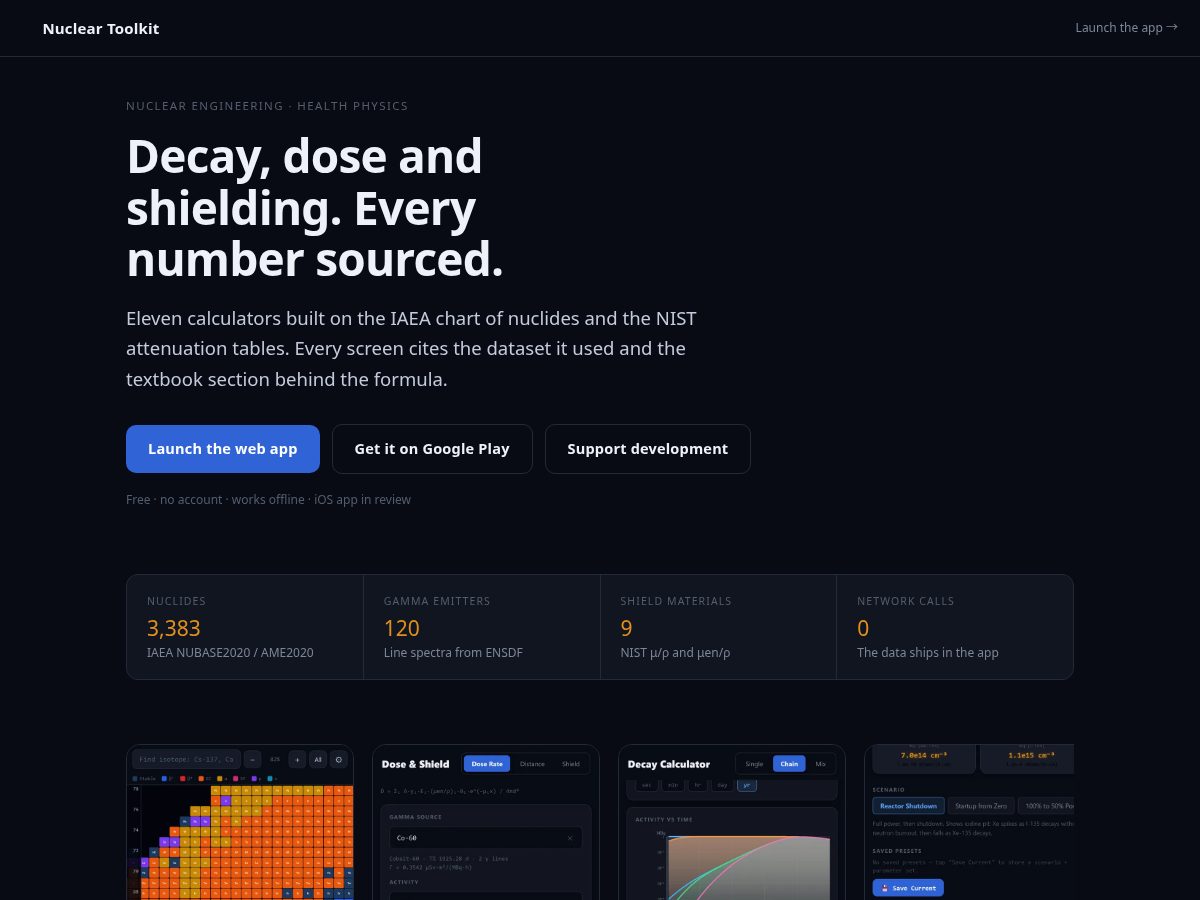Image resolution: width=1200 pixels, height=900 pixels.
Task: Select the 'Dose Rate' tab
Action: [487, 764]
